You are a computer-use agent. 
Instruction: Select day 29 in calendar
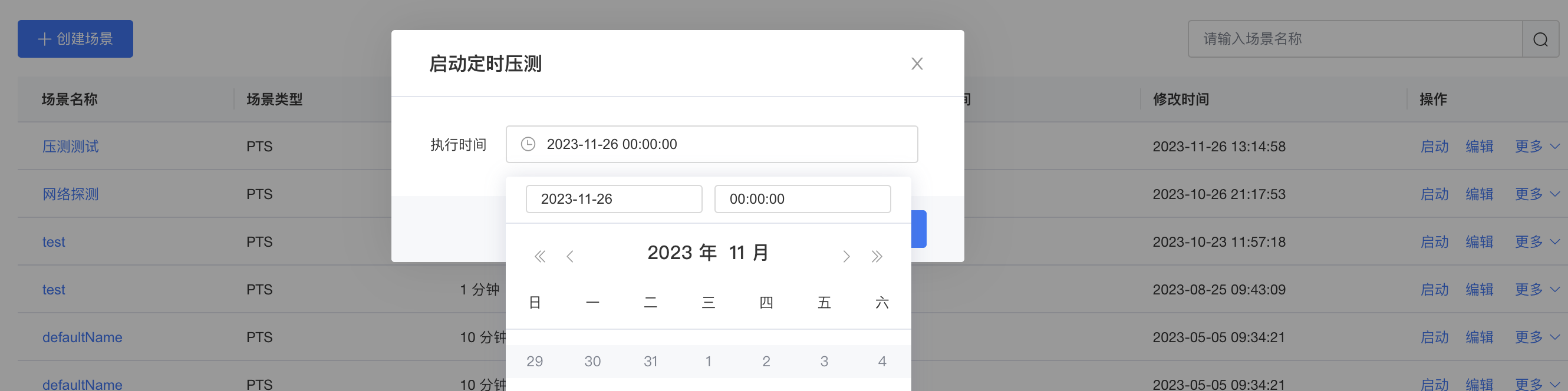[x=535, y=361]
